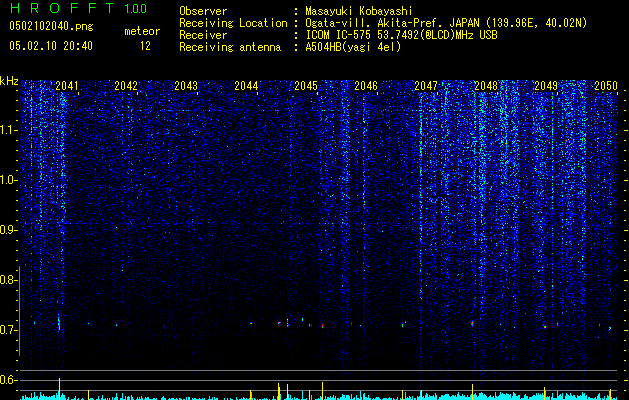
Task: Click the 'Observer' field label
Action: (x=203, y=11)
